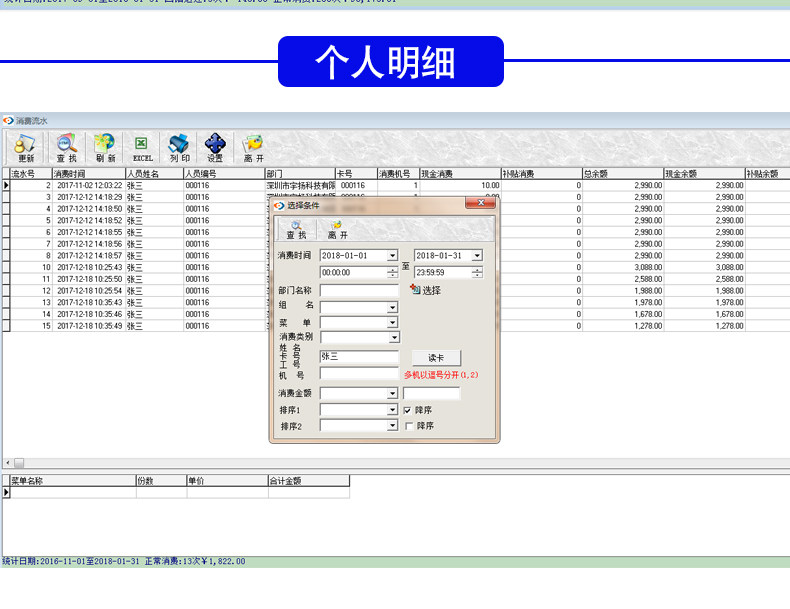Expand the start date 2018-01-01 dropdown

click(x=392, y=256)
